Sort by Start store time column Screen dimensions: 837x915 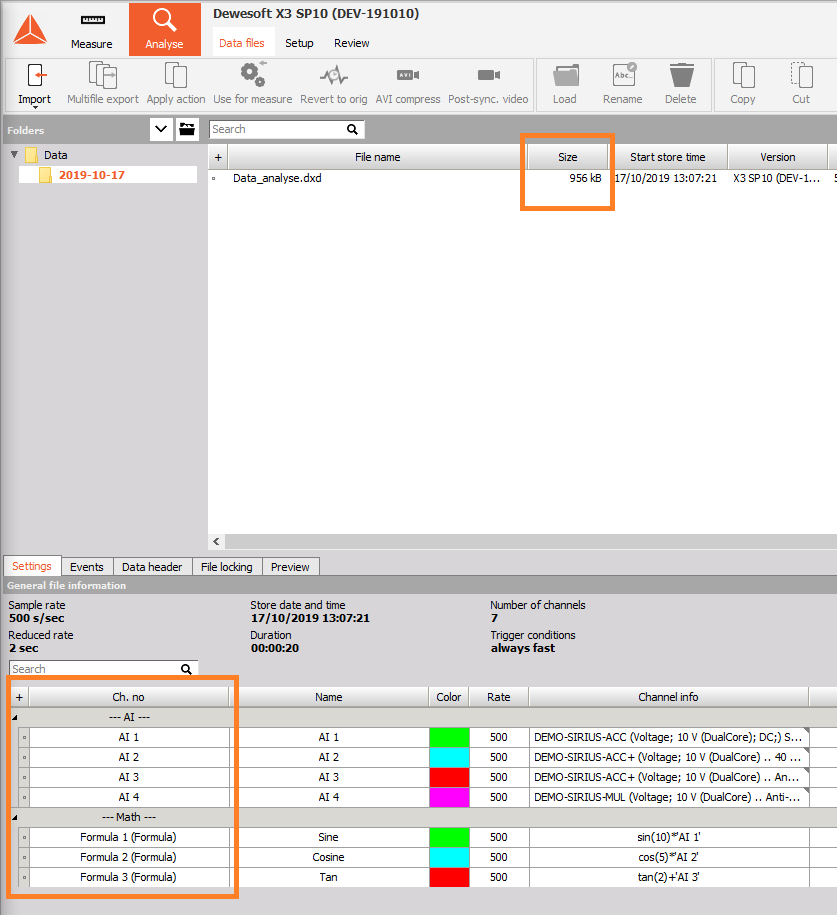tap(668, 157)
